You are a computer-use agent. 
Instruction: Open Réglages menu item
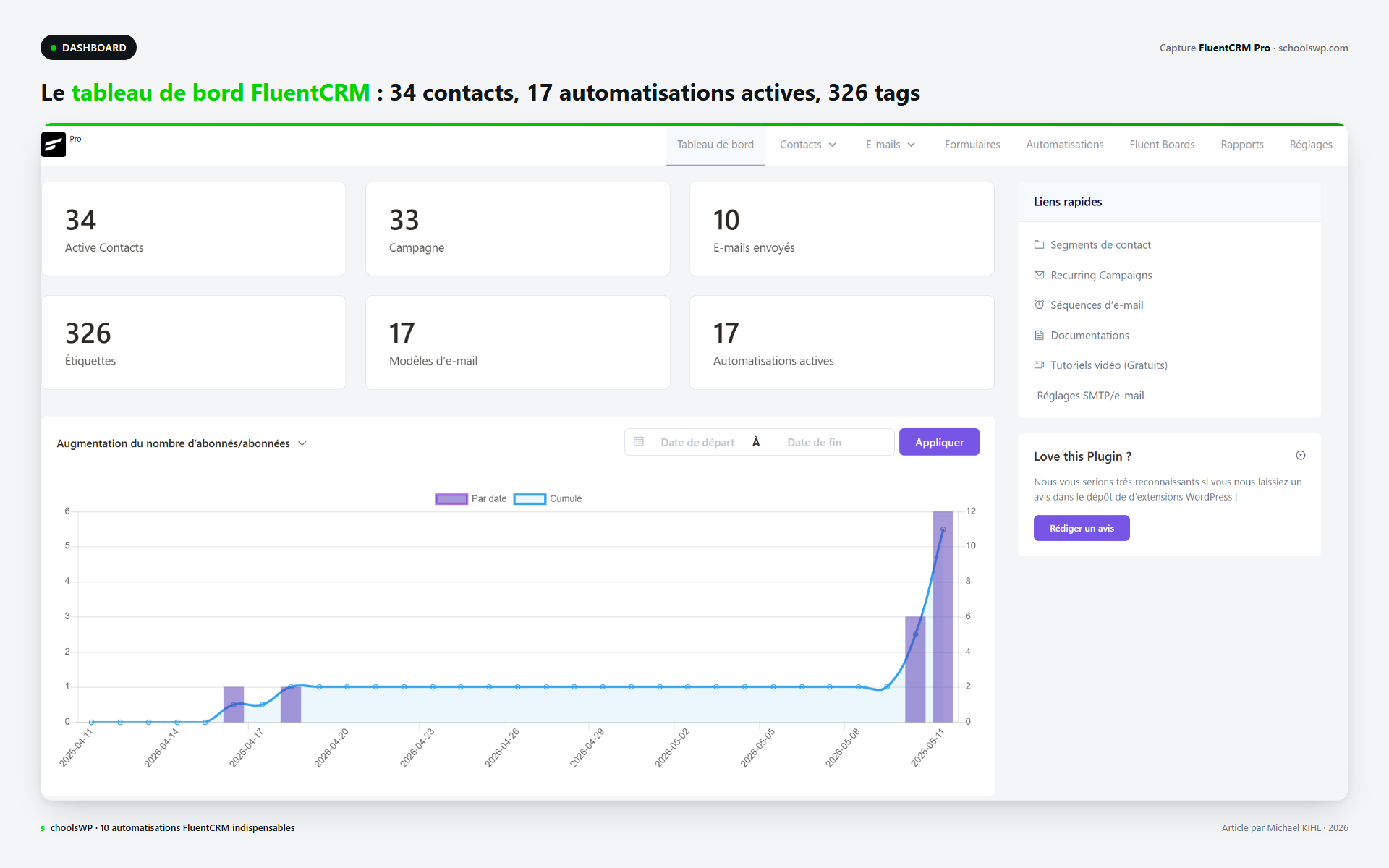pyautogui.click(x=1311, y=145)
